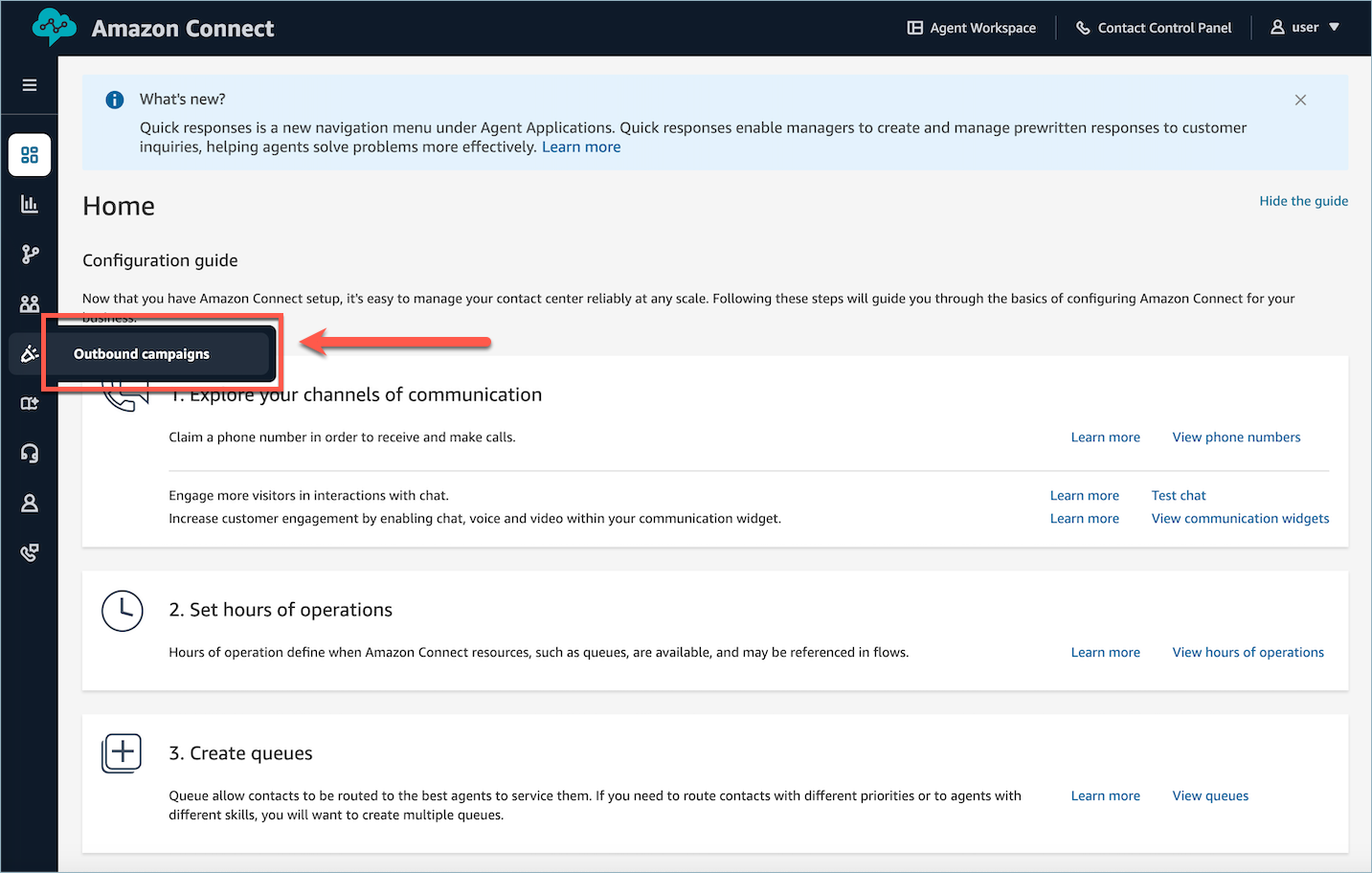Open View phone numbers link
This screenshot has width=1372, height=873.
point(1235,436)
